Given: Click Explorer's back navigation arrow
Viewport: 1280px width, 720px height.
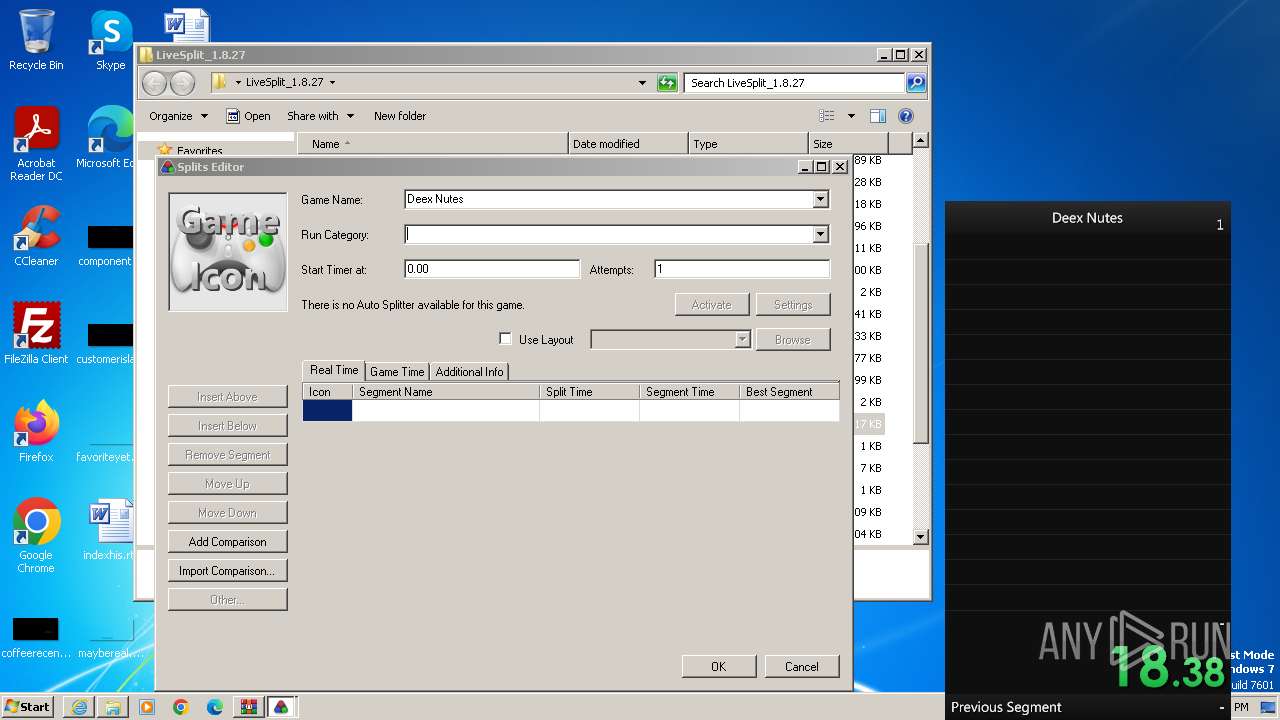Looking at the screenshot, I should (155, 83).
